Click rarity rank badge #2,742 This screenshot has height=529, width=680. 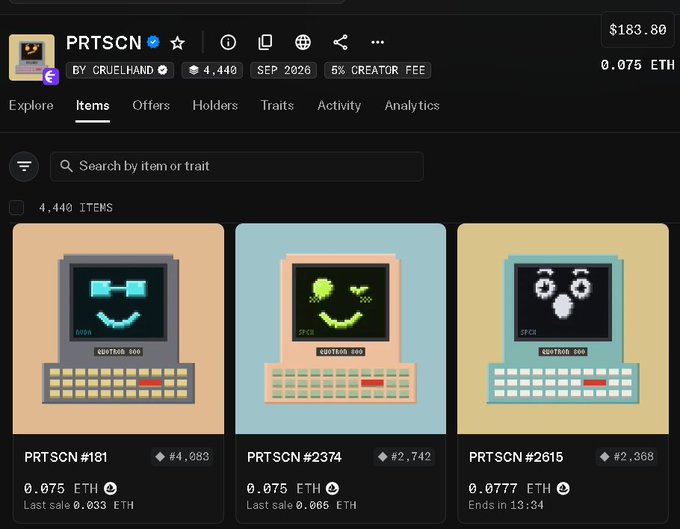coord(404,457)
